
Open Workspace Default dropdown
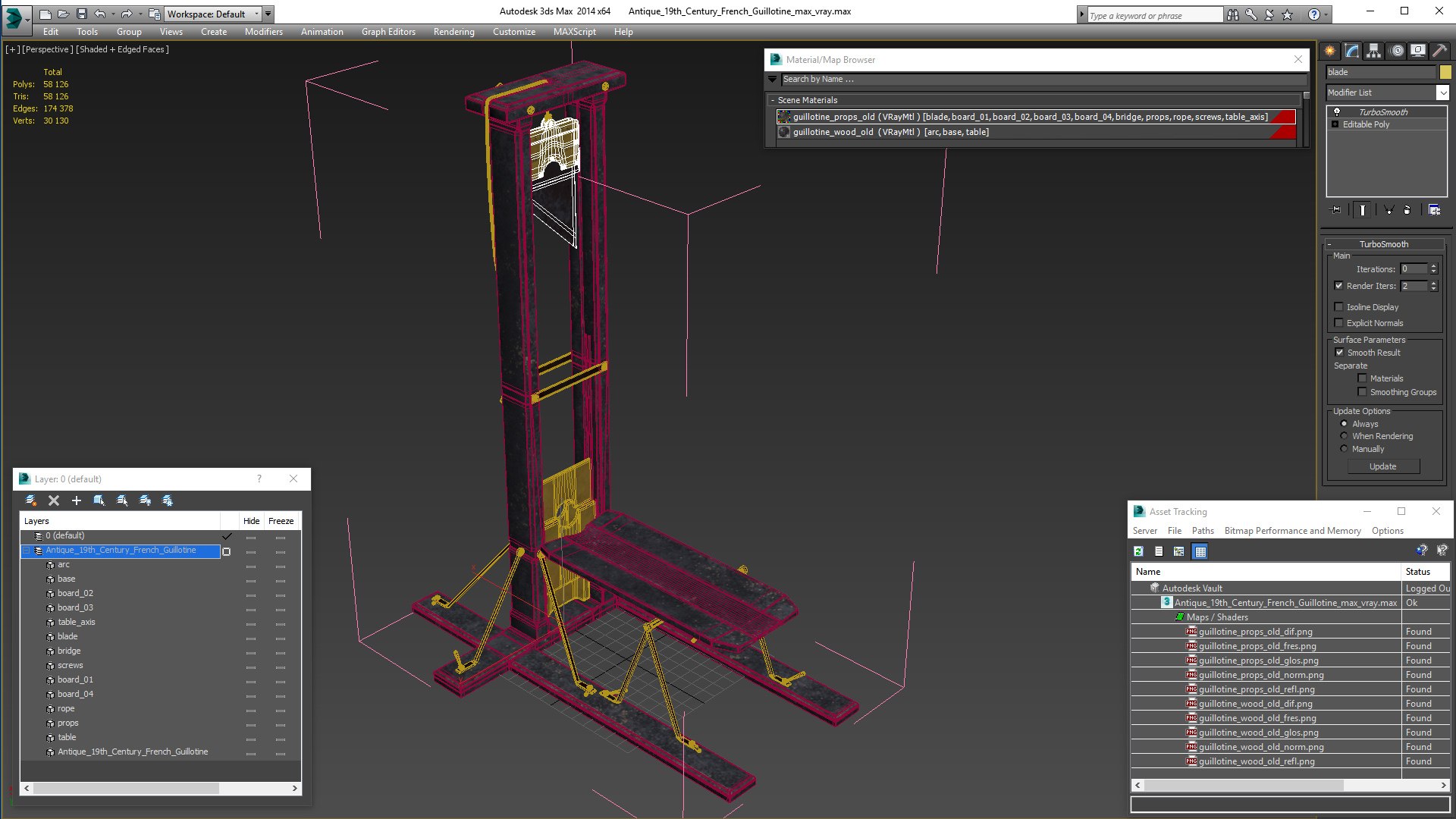pyautogui.click(x=256, y=14)
